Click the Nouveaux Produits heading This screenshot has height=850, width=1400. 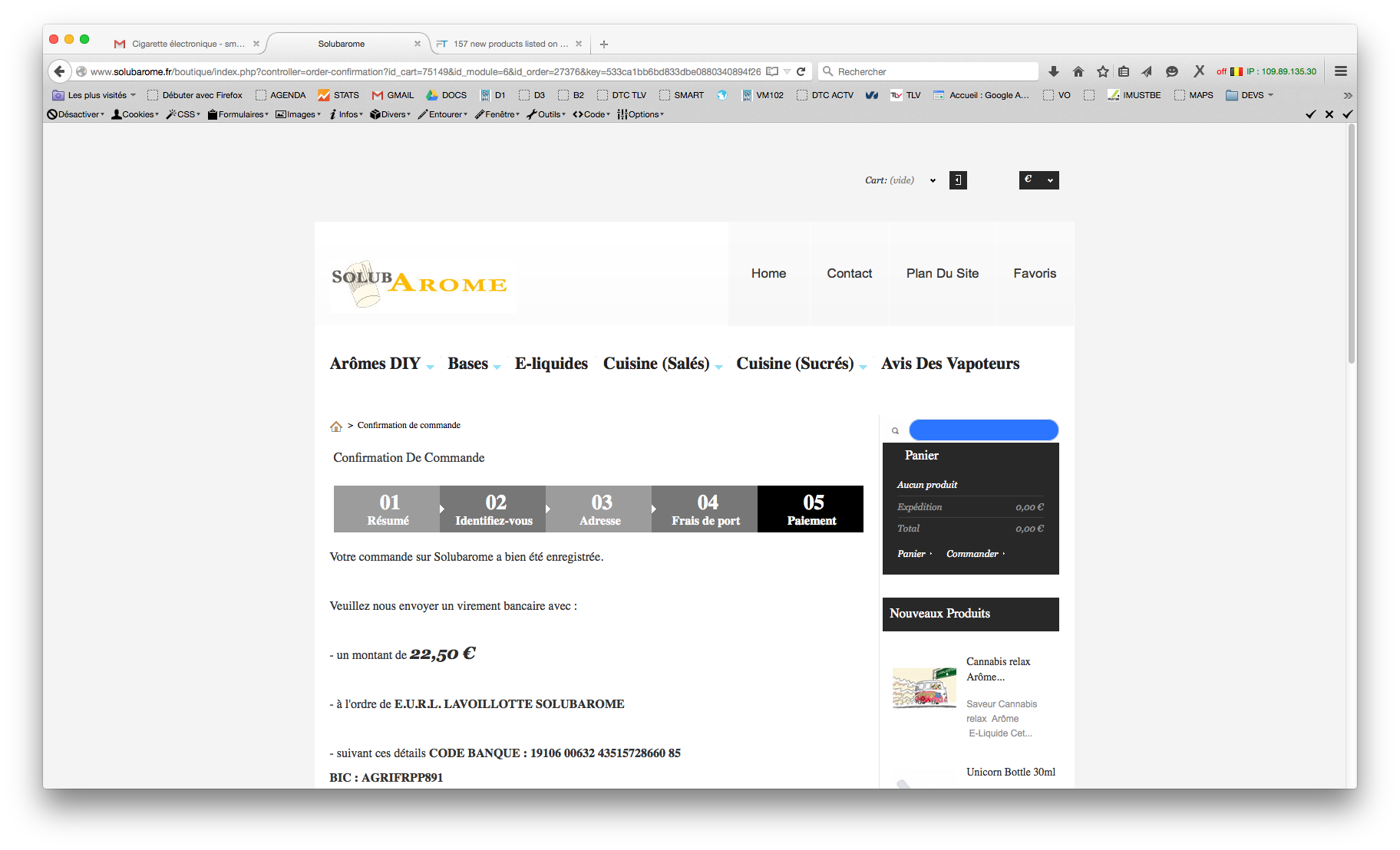tap(939, 614)
